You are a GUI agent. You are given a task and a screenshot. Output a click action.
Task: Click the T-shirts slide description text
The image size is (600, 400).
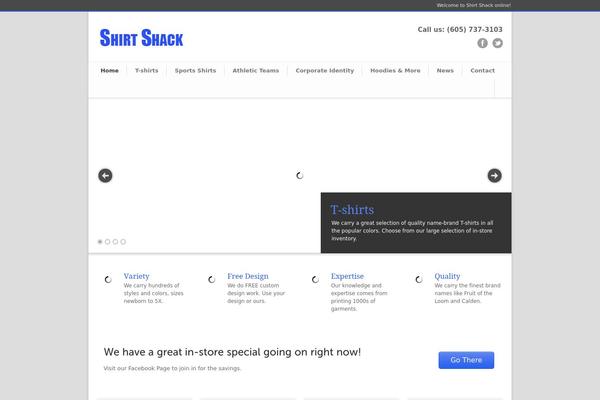point(412,230)
